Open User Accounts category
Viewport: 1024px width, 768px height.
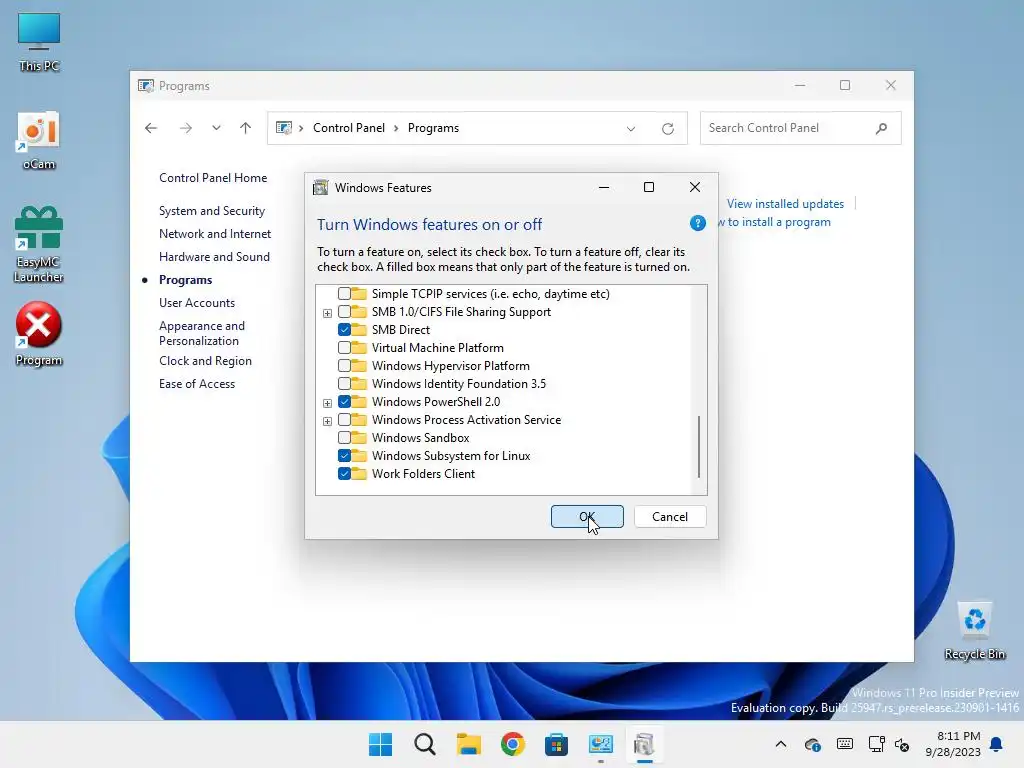tap(197, 303)
